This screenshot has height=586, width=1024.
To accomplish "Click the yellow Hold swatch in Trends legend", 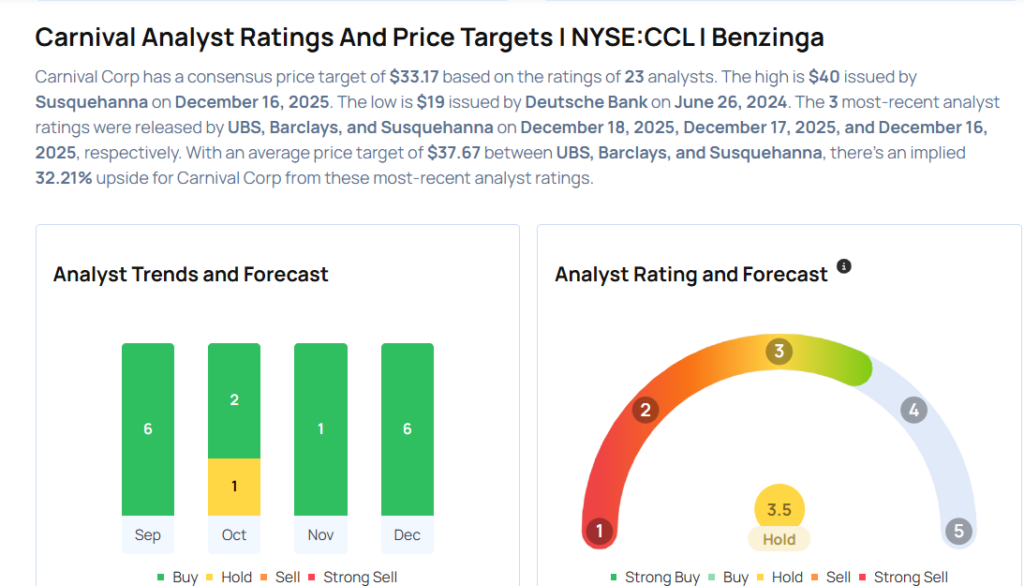I will point(212,577).
